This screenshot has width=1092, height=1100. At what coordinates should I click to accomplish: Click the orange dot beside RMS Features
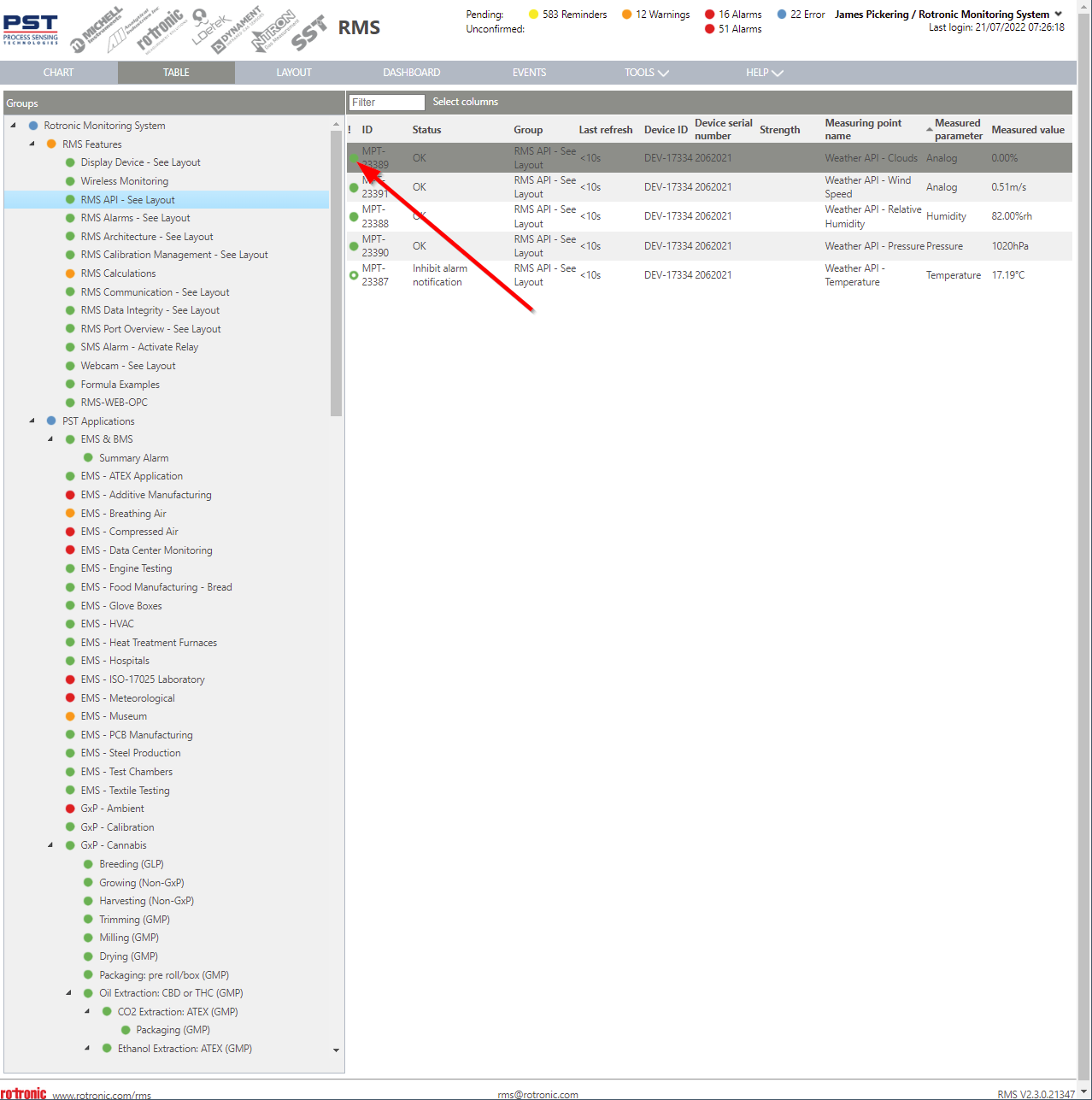pyautogui.click(x=51, y=144)
